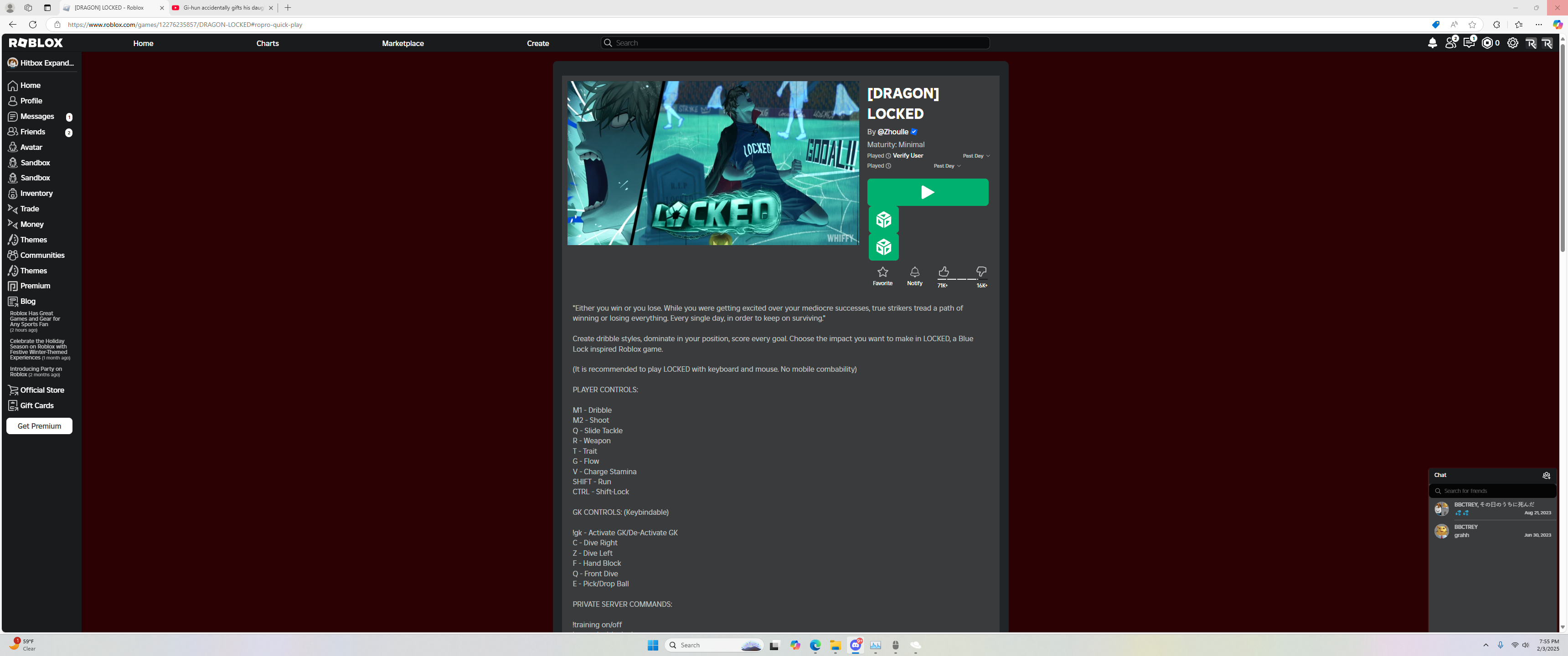
Task: Open the Roblox settings gear
Action: pos(1512,43)
